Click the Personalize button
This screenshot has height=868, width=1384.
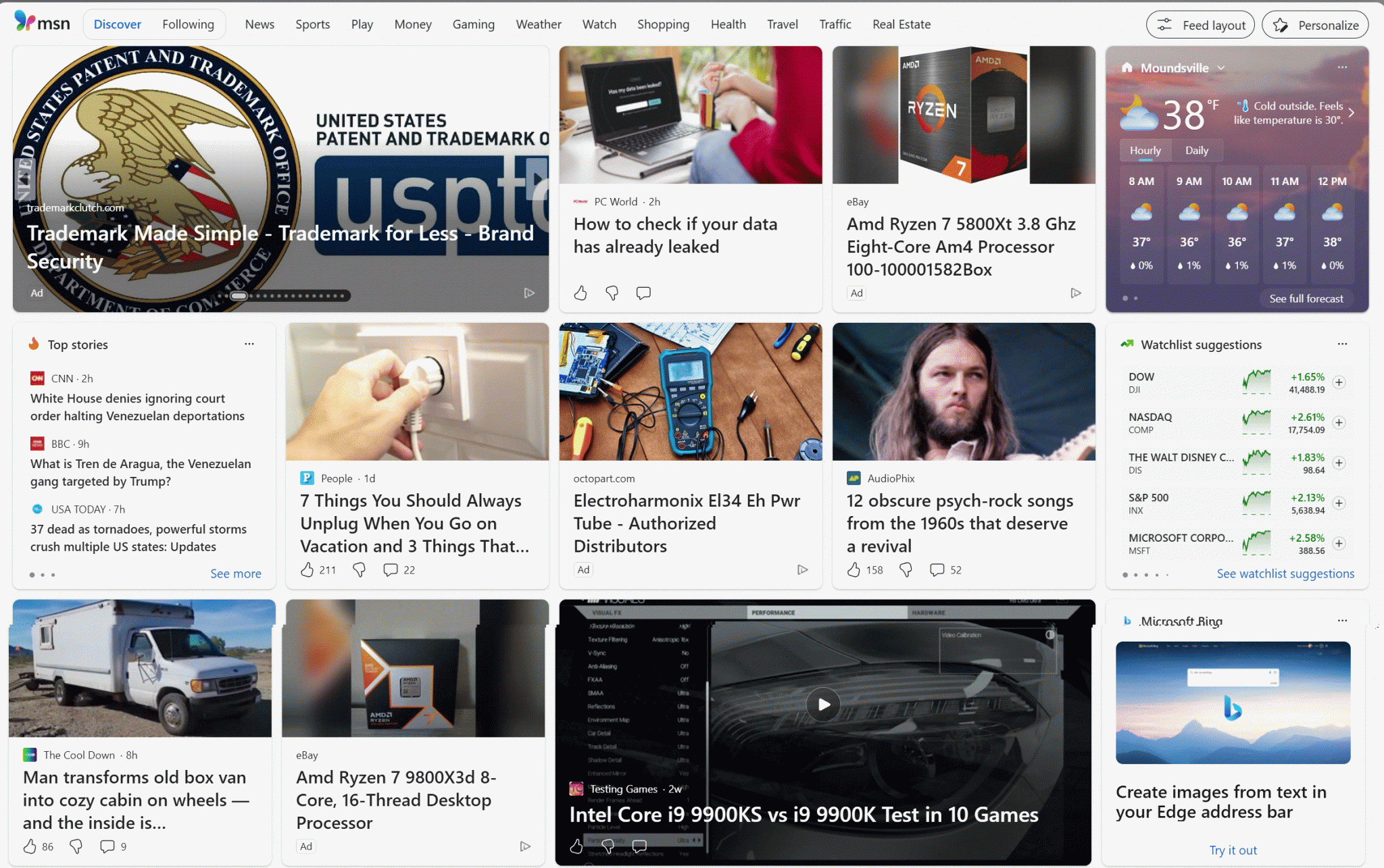point(1315,25)
